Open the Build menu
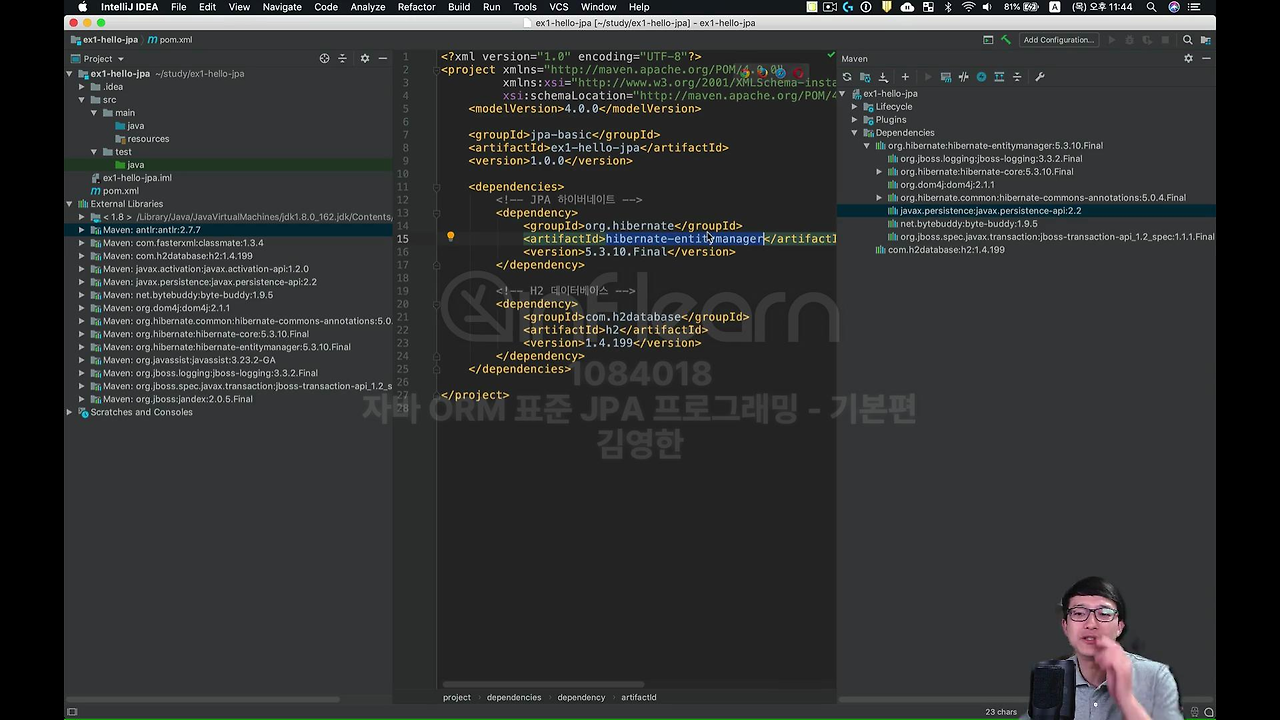 coord(459,7)
